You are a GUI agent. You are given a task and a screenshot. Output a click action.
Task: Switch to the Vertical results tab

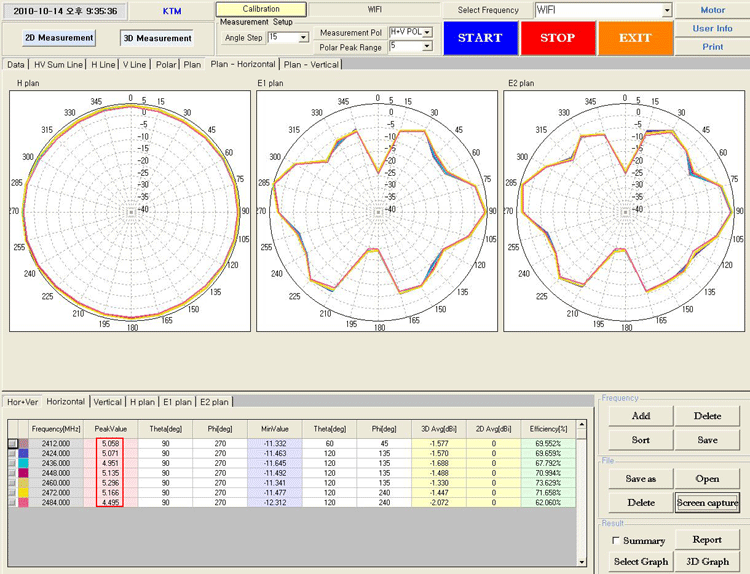[107, 402]
